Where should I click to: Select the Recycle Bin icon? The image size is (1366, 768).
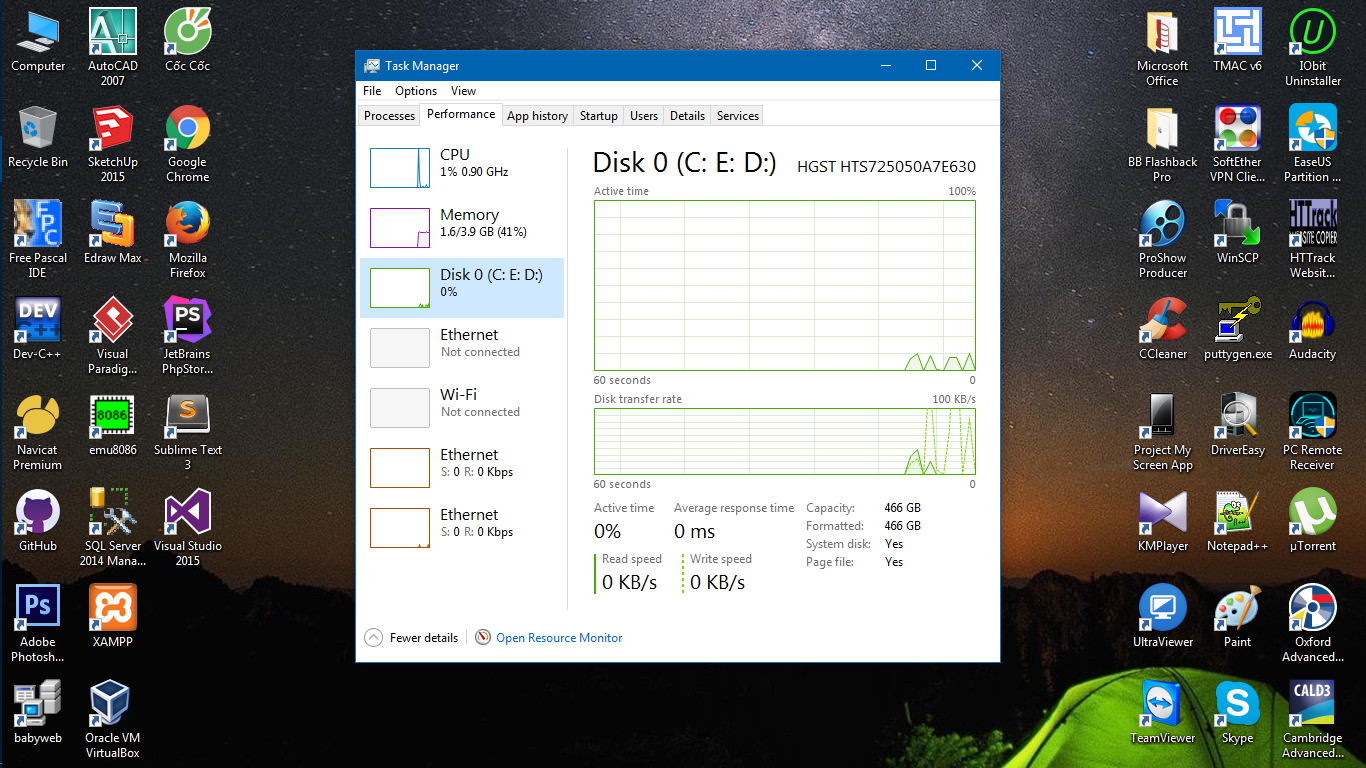click(38, 135)
